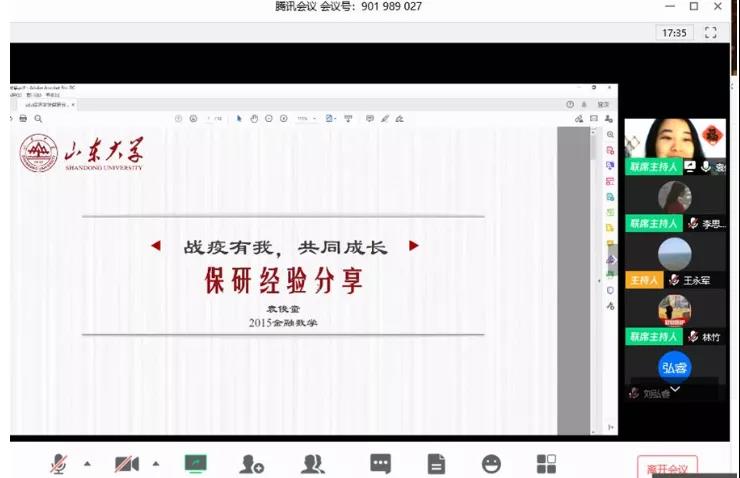The width and height of the screenshot is (740, 478).
Task: Open the apps grid icon in the meeting toolbar
Action: tap(547, 464)
